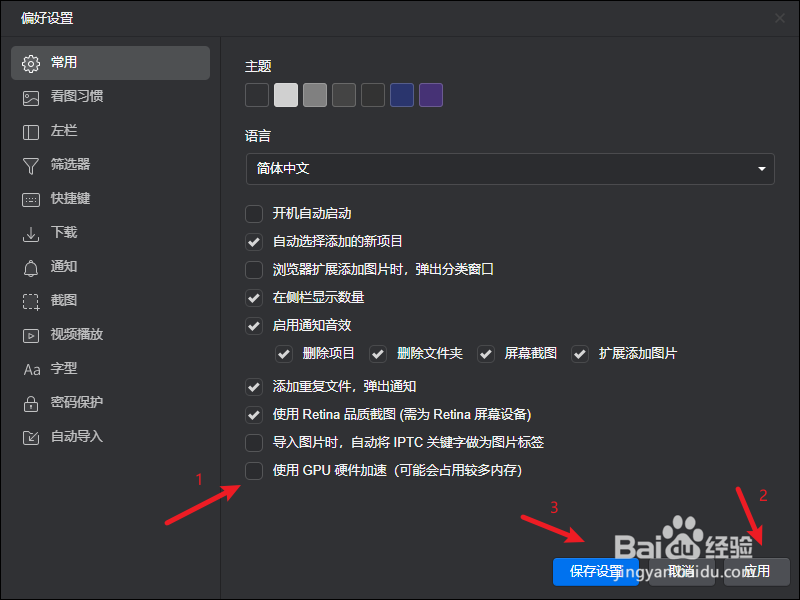The height and width of the screenshot is (600, 800).
Task: Click the lock icon beside 密码保护
Action: (31, 404)
